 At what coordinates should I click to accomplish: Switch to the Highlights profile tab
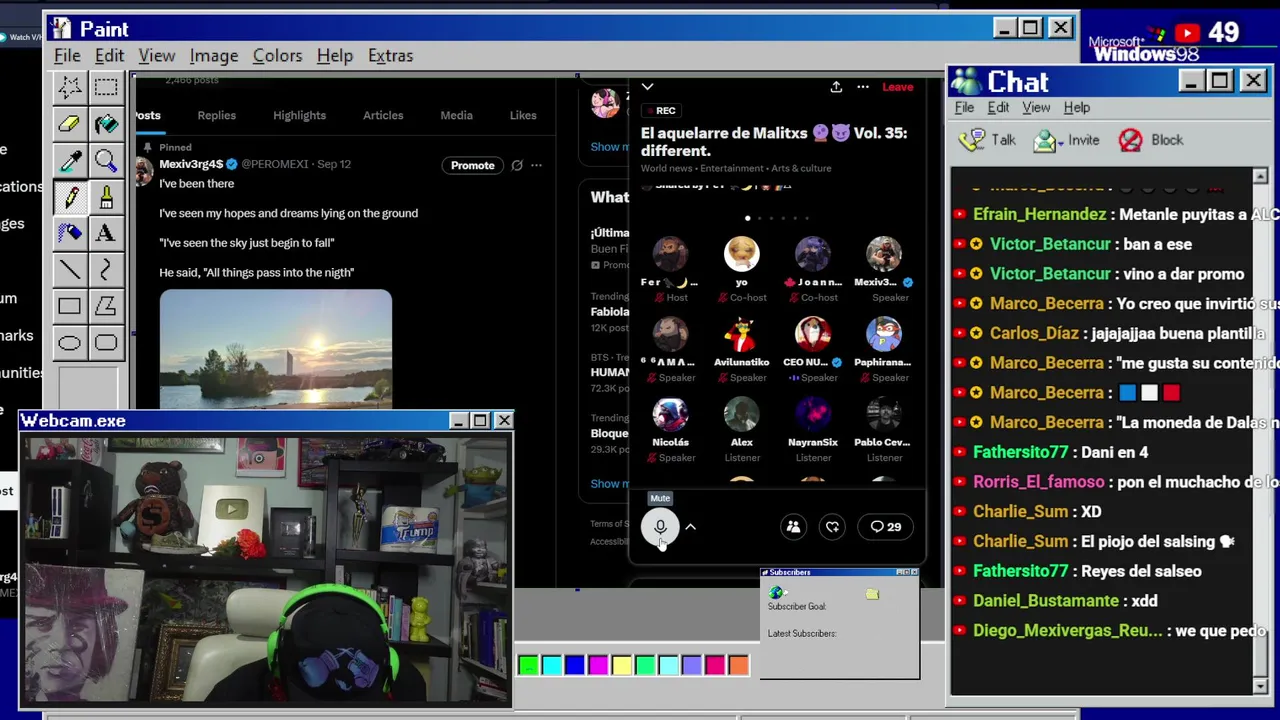(300, 115)
